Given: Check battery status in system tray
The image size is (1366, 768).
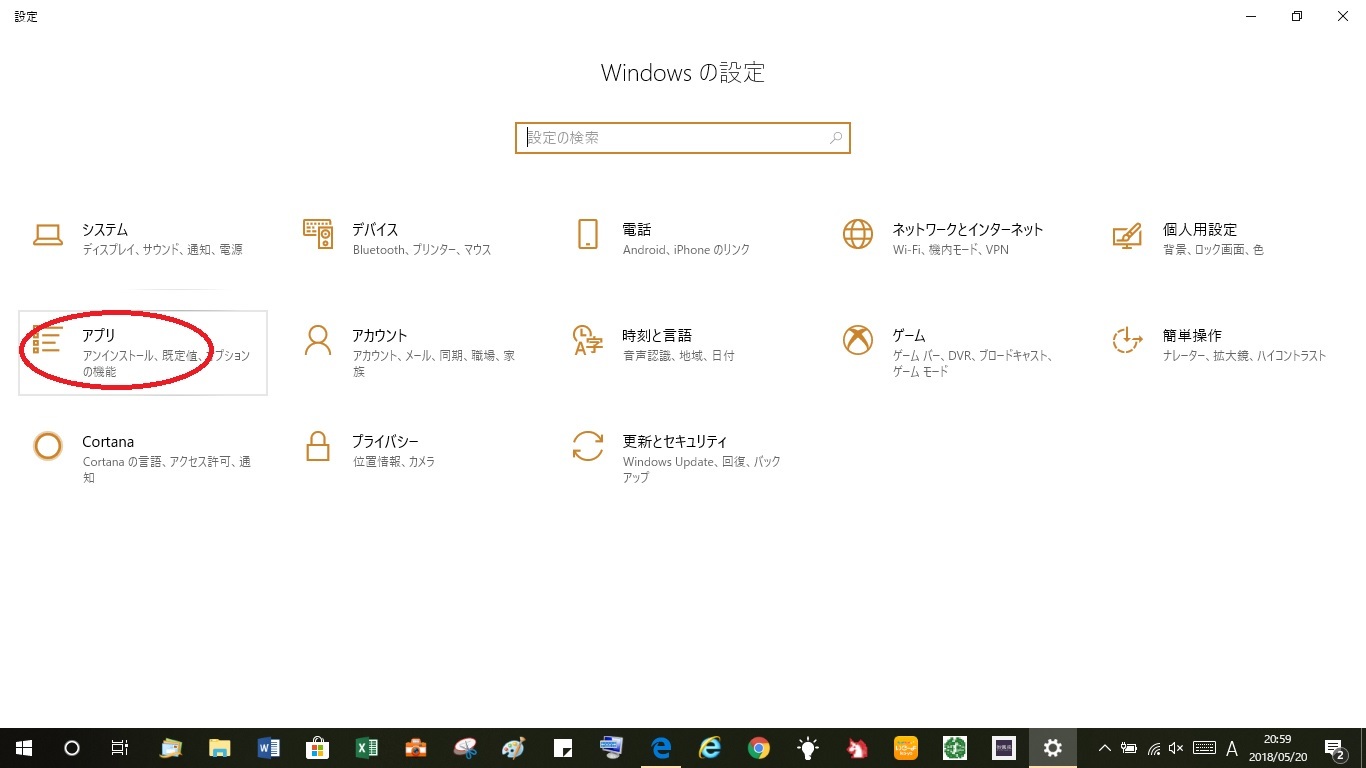Looking at the screenshot, I should [1129, 748].
